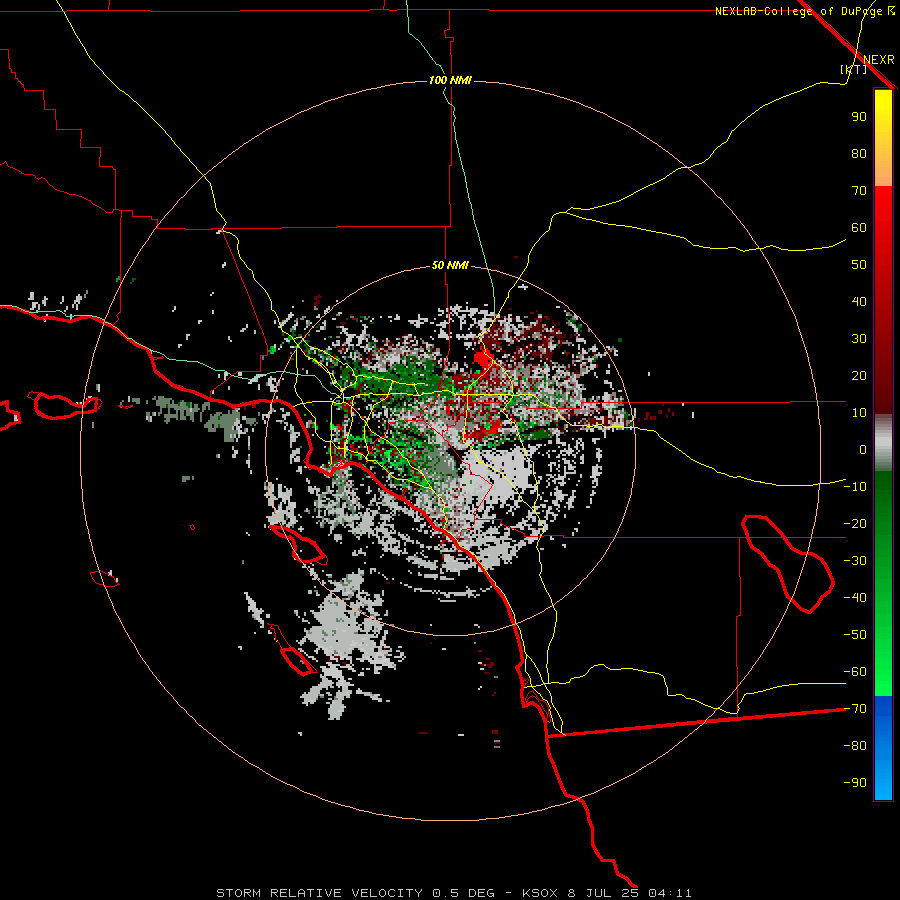Click the -30 label on velocity scale
The width and height of the screenshot is (900, 900).
click(855, 561)
